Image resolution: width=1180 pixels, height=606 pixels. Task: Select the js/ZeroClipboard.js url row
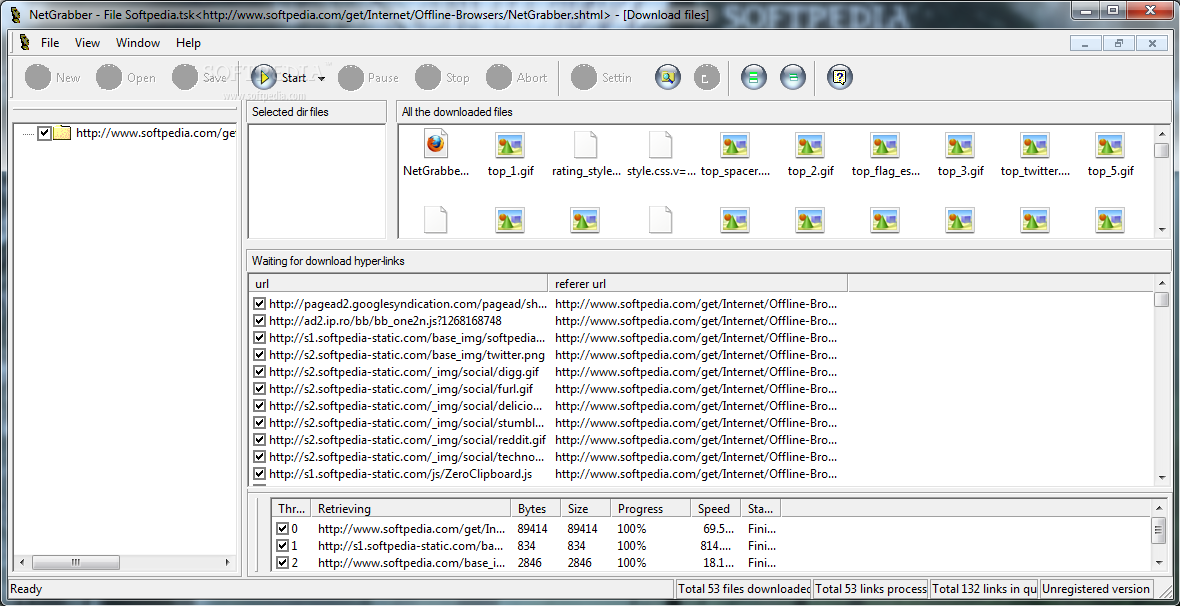400,474
